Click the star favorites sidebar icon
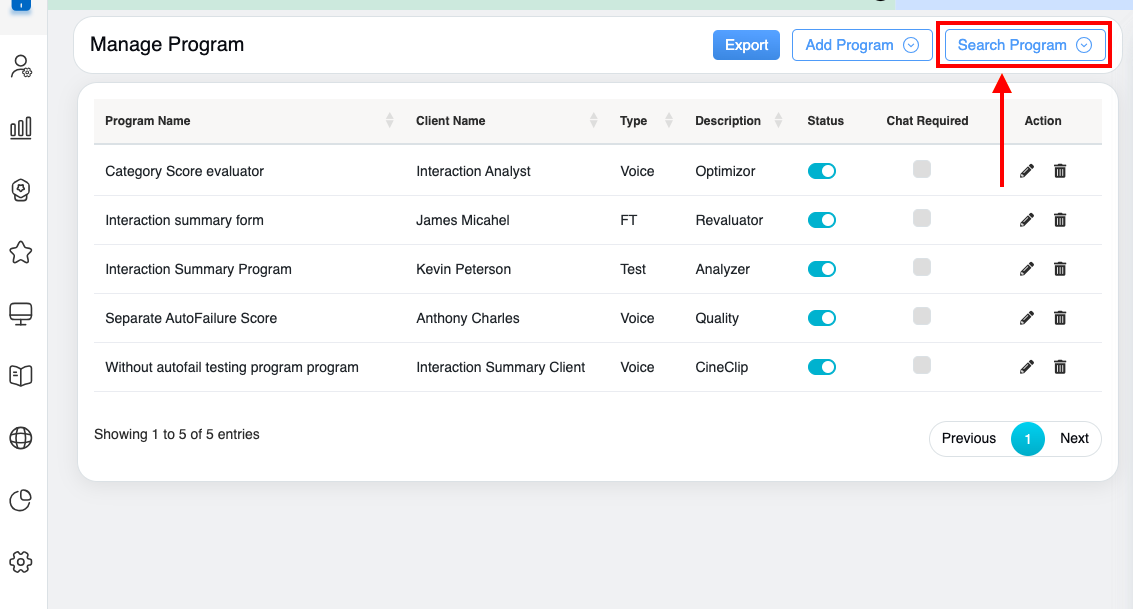Image resolution: width=1133 pixels, height=609 pixels. click(x=21, y=253)
